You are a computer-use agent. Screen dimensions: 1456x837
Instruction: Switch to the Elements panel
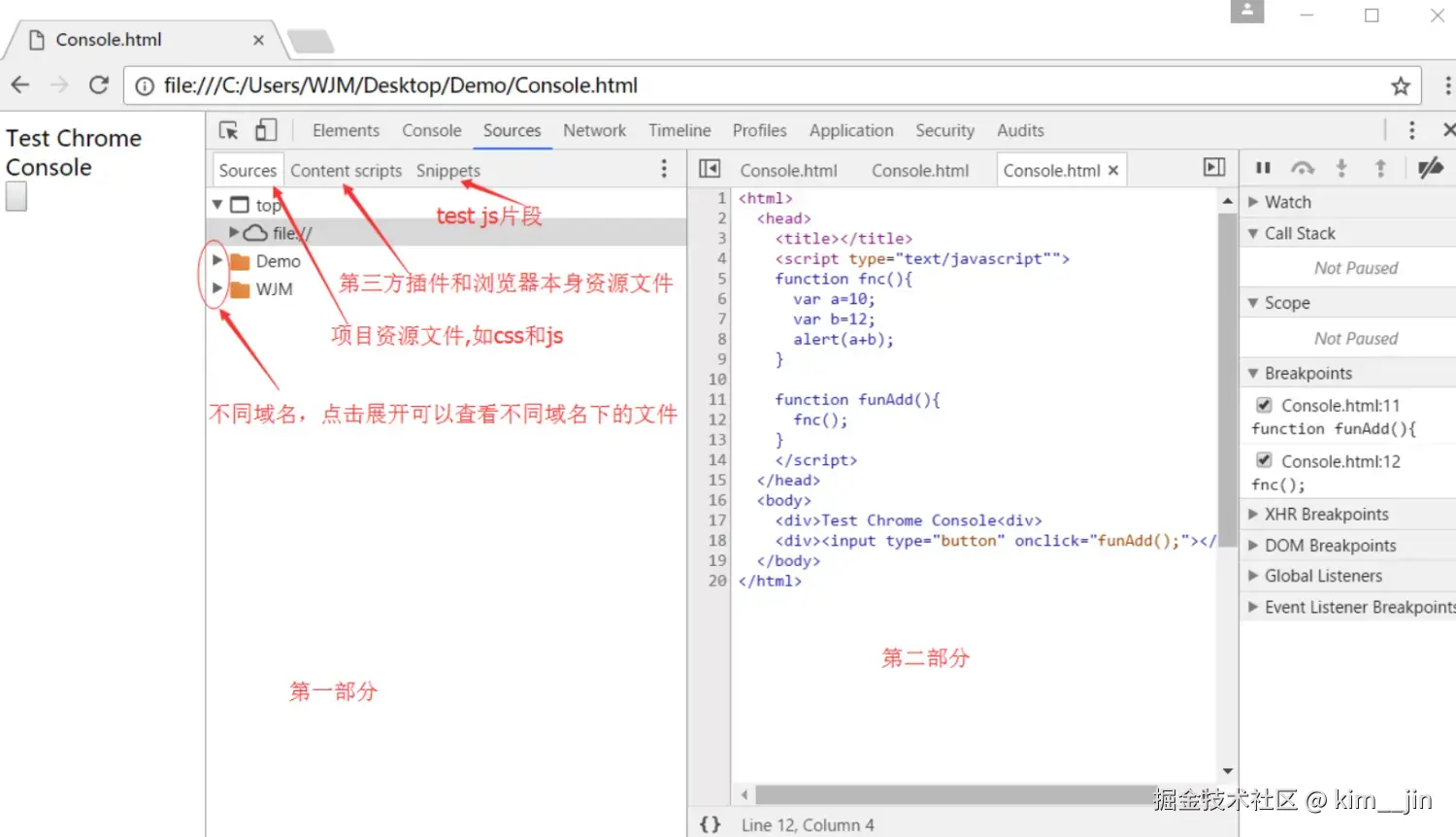click(346, 130)
